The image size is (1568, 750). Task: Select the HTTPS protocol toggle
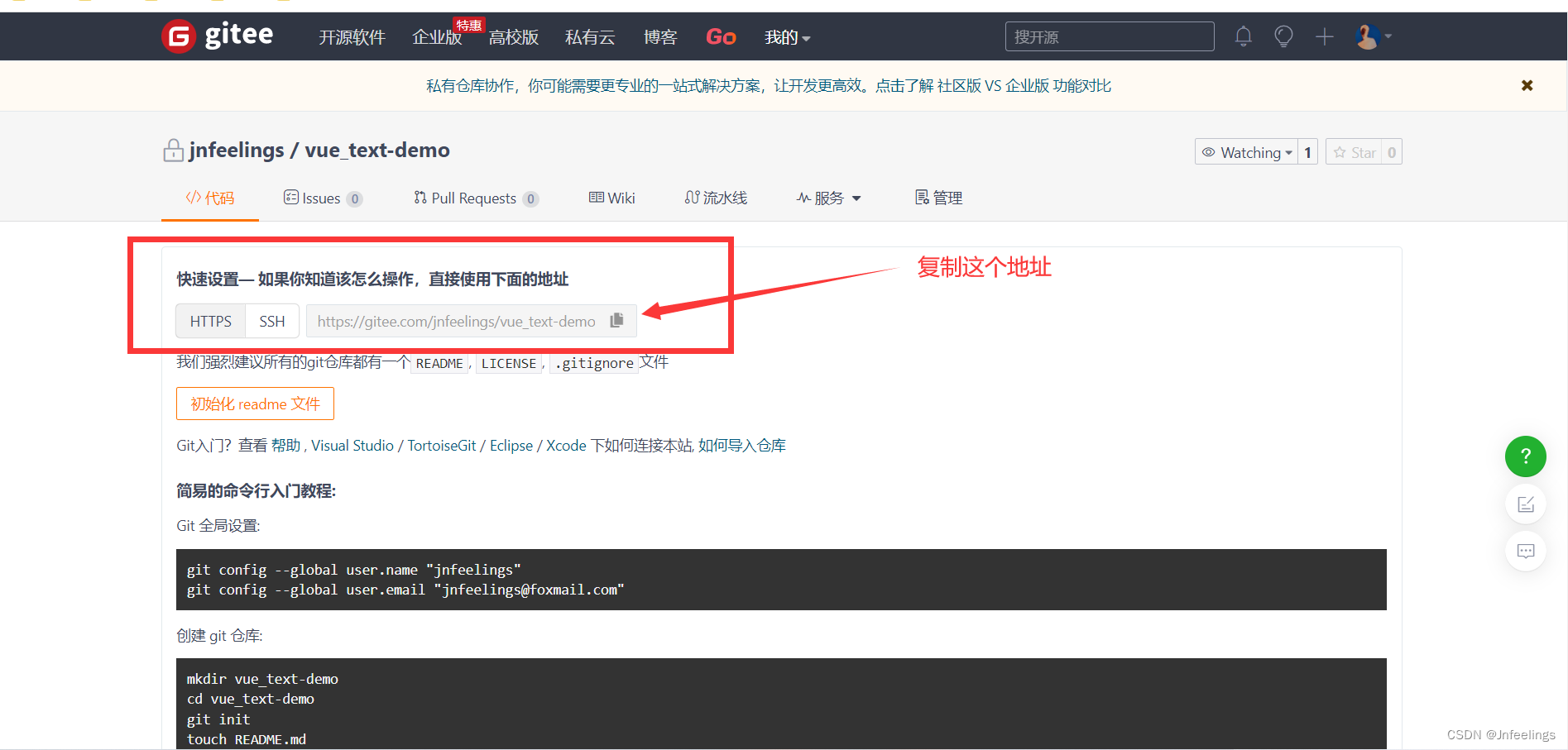(211, 321)
